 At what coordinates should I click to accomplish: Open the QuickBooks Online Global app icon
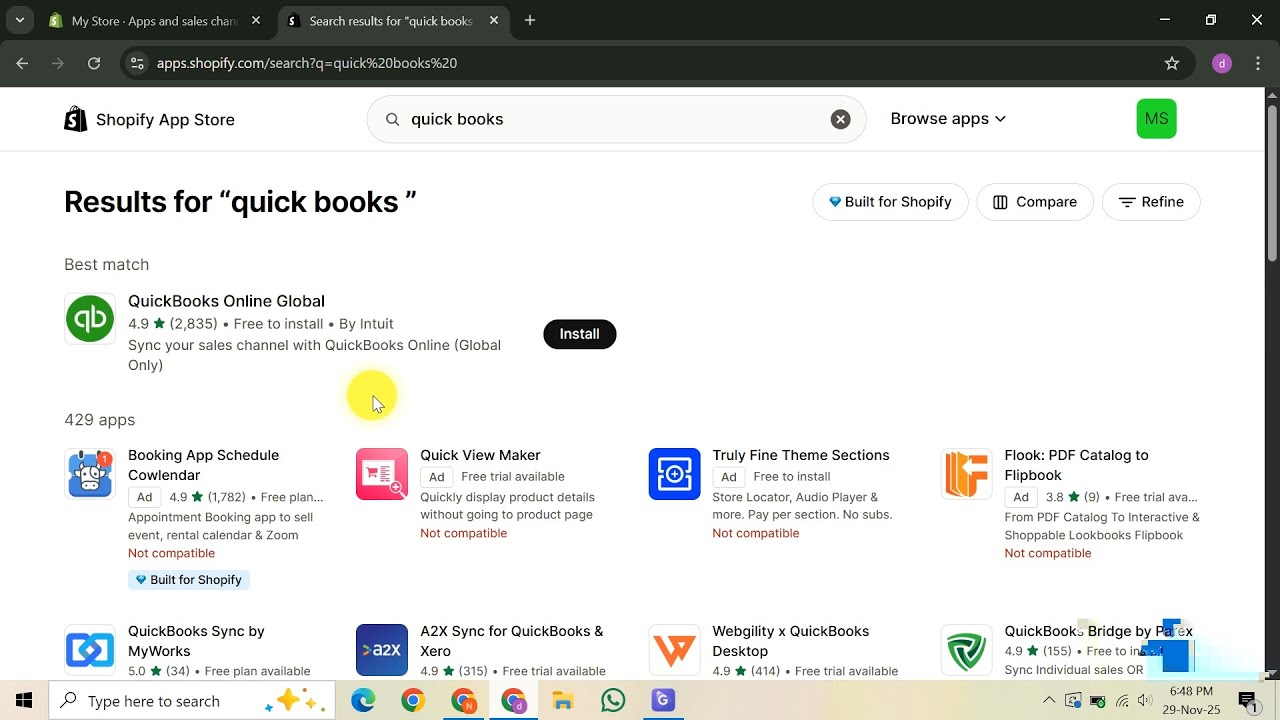click(x=90, y=319)
